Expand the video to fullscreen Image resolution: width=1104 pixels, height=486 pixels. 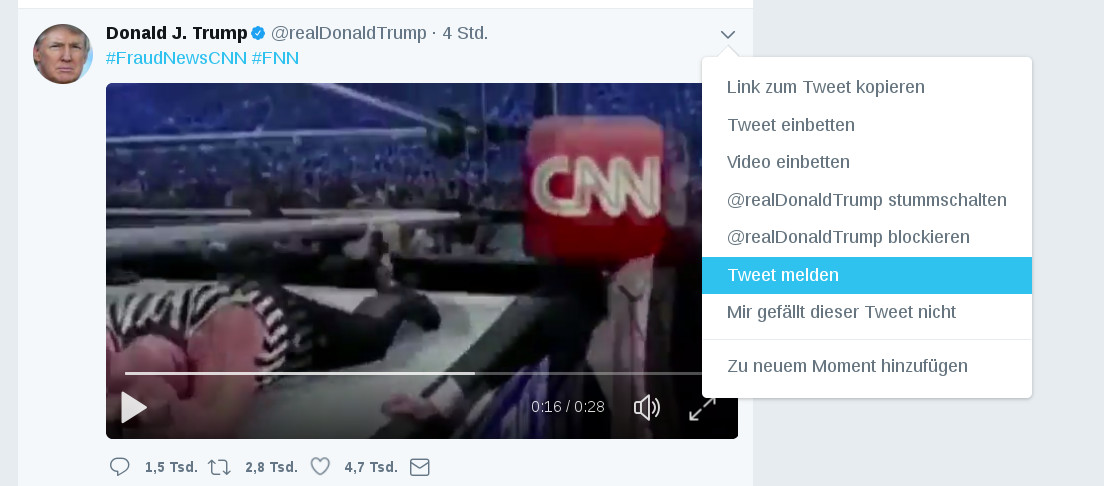click(702, 407)
